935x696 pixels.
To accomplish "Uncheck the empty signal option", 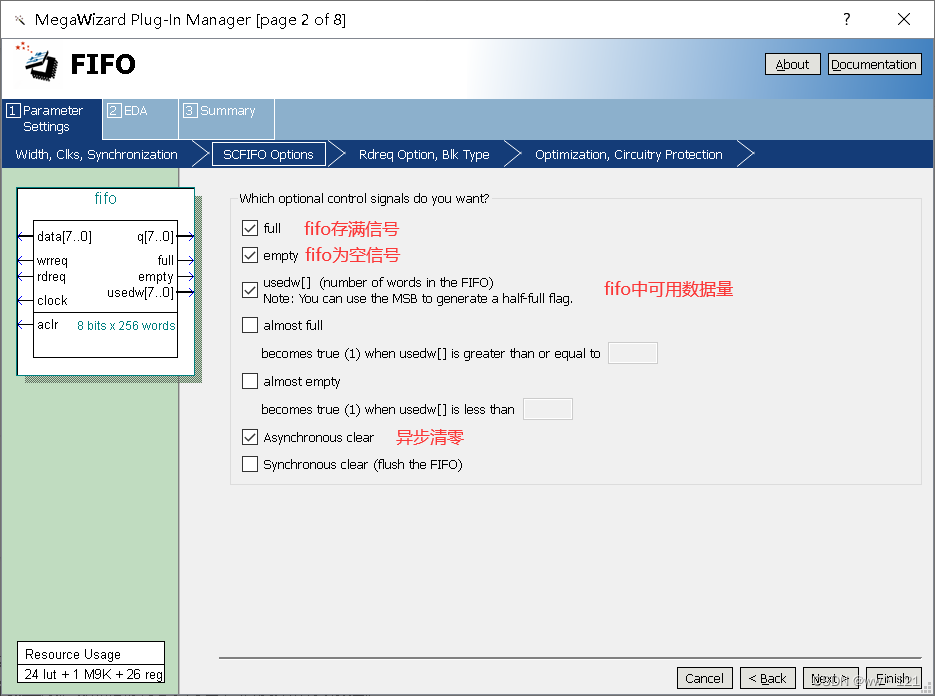I will pyautogui.click(x=249, y=254).
